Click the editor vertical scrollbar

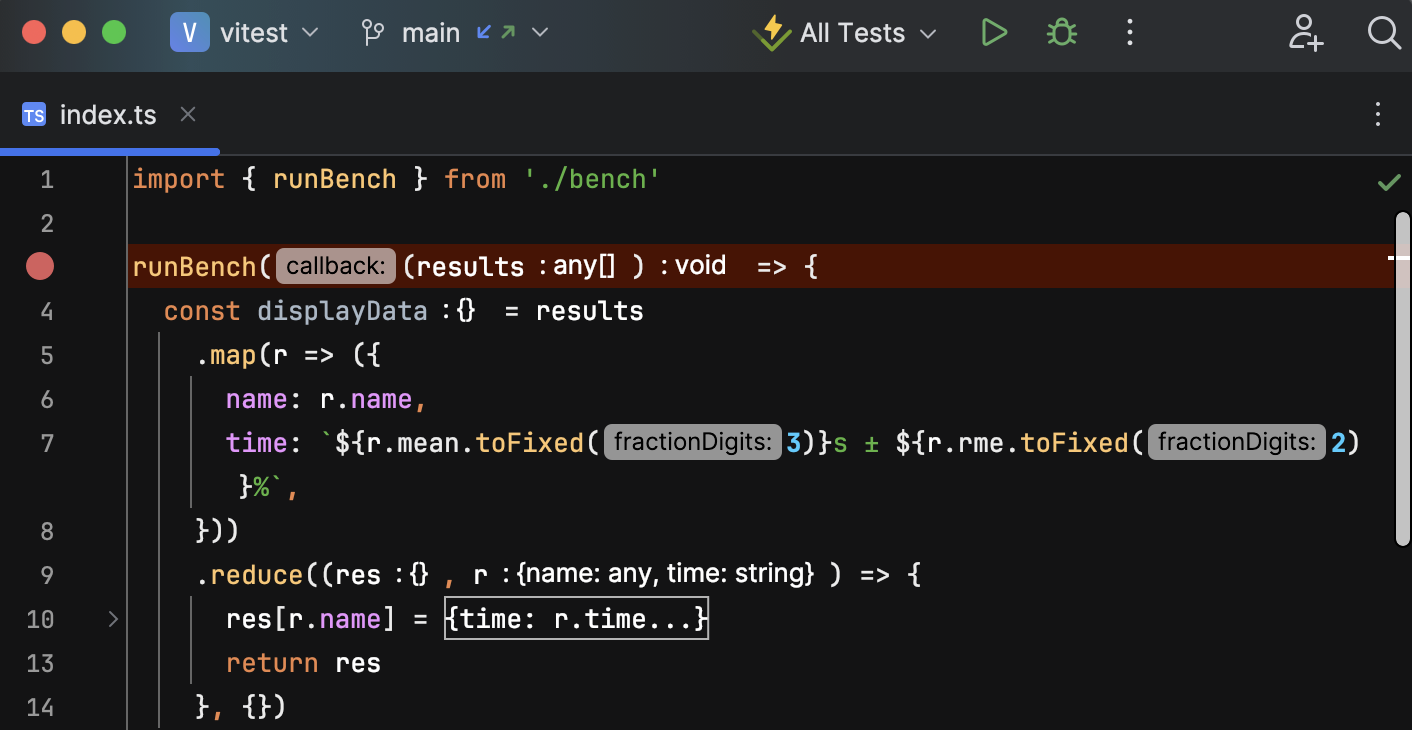click(1402, 380)
